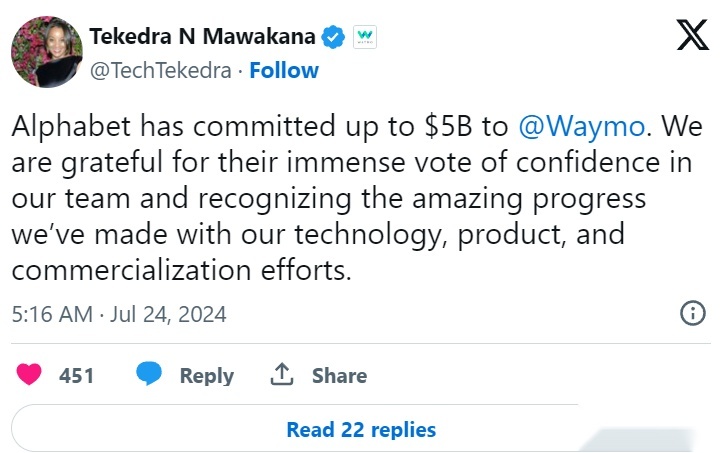Viewport: 723px width, 453px height.
Task: Click the blue reply speech bubble icon
Action: tap(149, 374)
